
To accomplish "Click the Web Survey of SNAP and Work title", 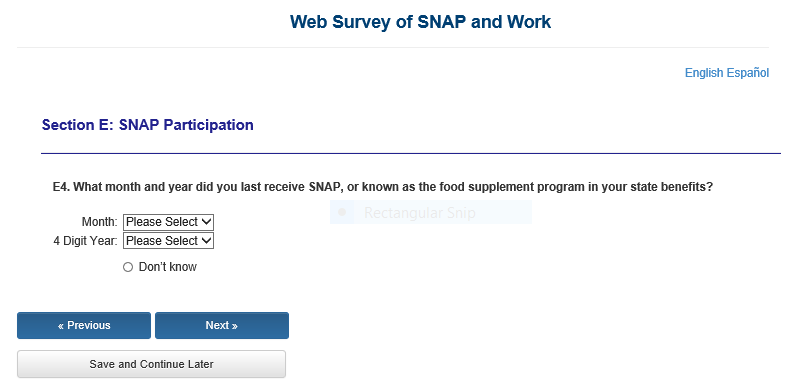I will [x=420, y=22].
